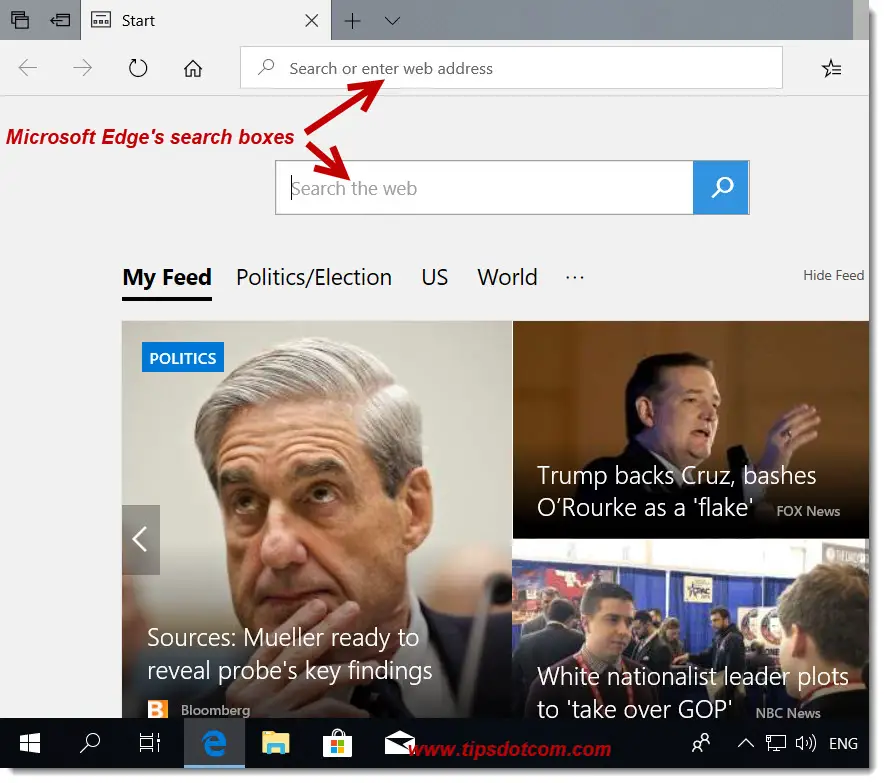Switch to Politics/Election feed tab
This screenshot has height=783, width=884.
click(x=313, y=277)
